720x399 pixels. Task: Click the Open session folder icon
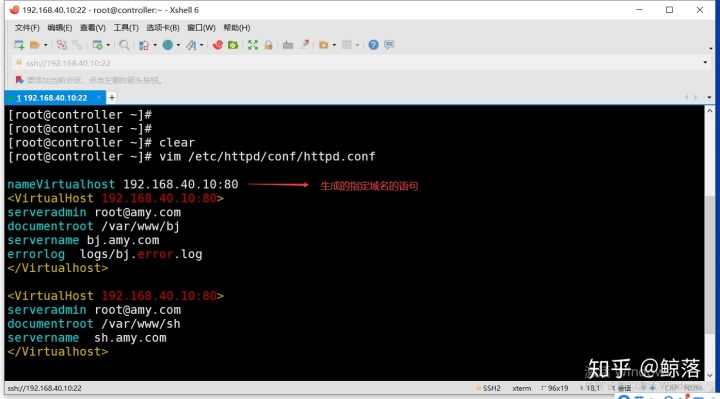click(34, 45)
